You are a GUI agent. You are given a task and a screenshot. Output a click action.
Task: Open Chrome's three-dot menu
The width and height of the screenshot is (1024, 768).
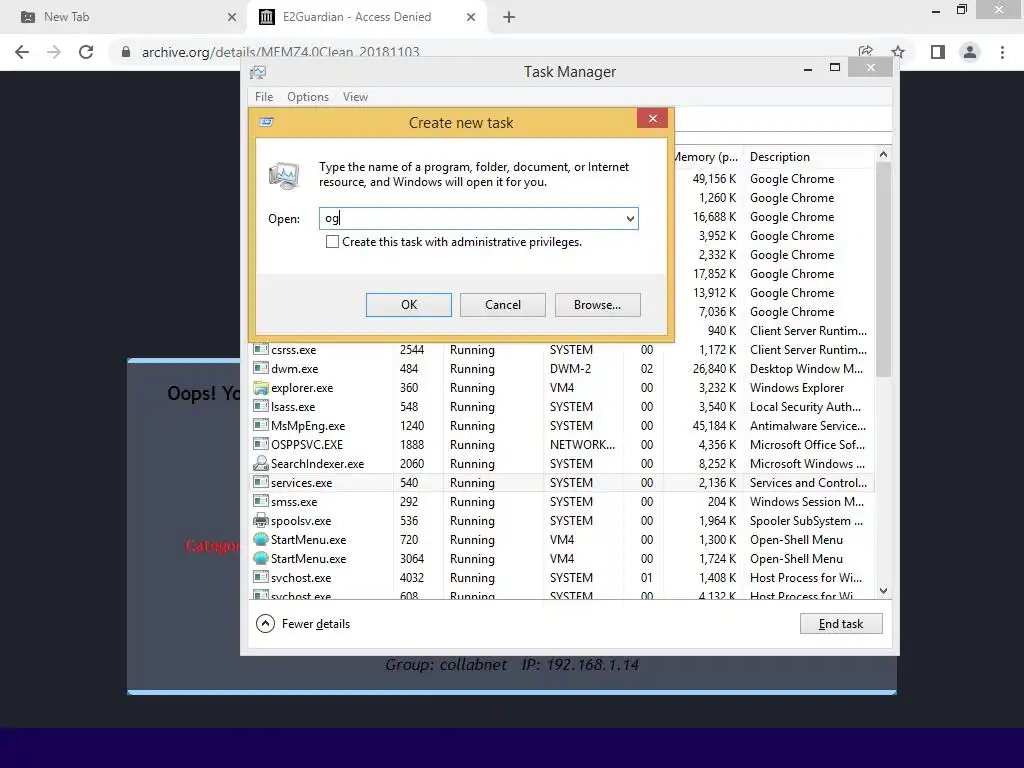[1002, 52]
